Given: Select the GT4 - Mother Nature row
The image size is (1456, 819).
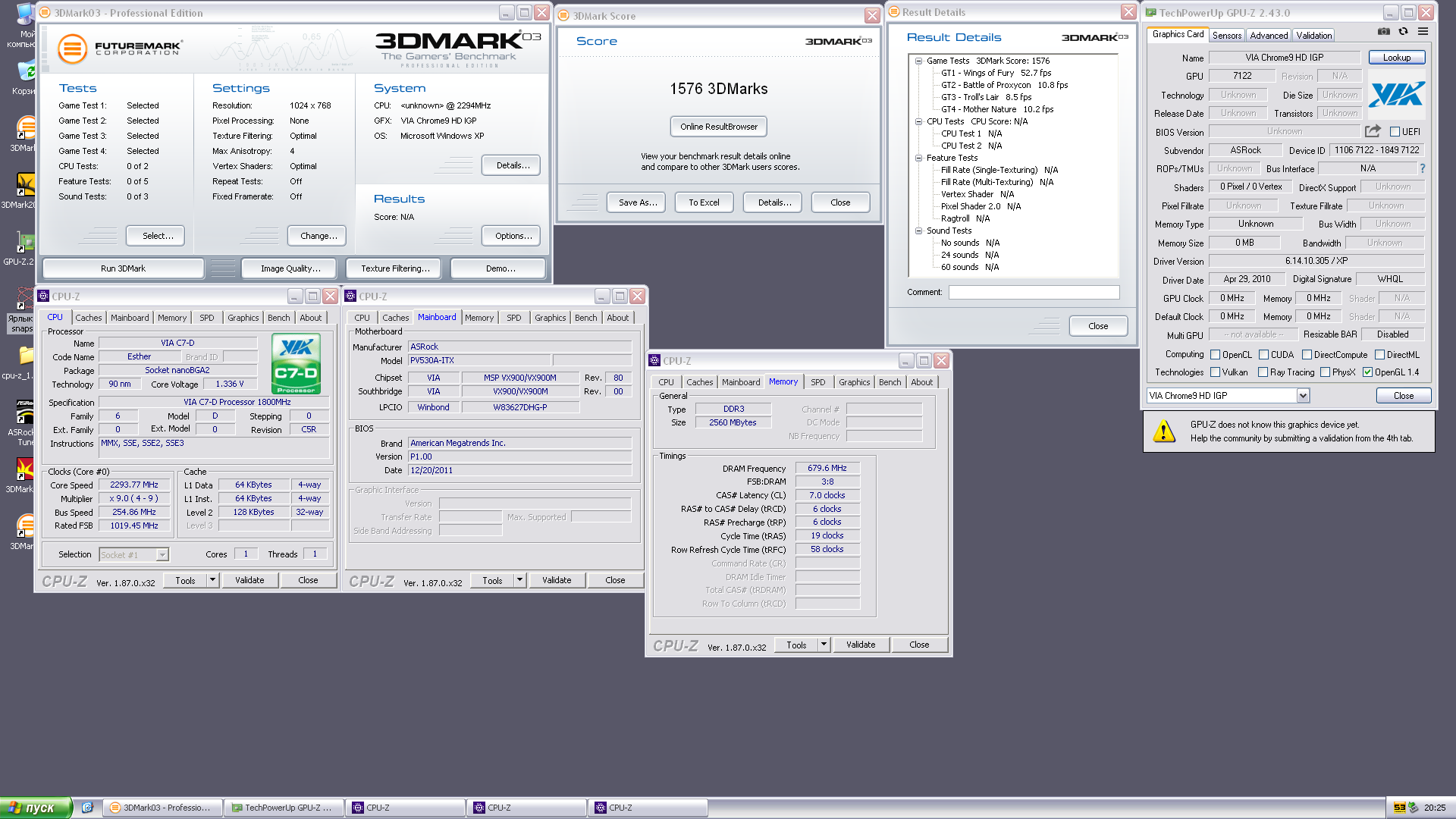Looking at the screenshot, I should (x=997, y=109).
